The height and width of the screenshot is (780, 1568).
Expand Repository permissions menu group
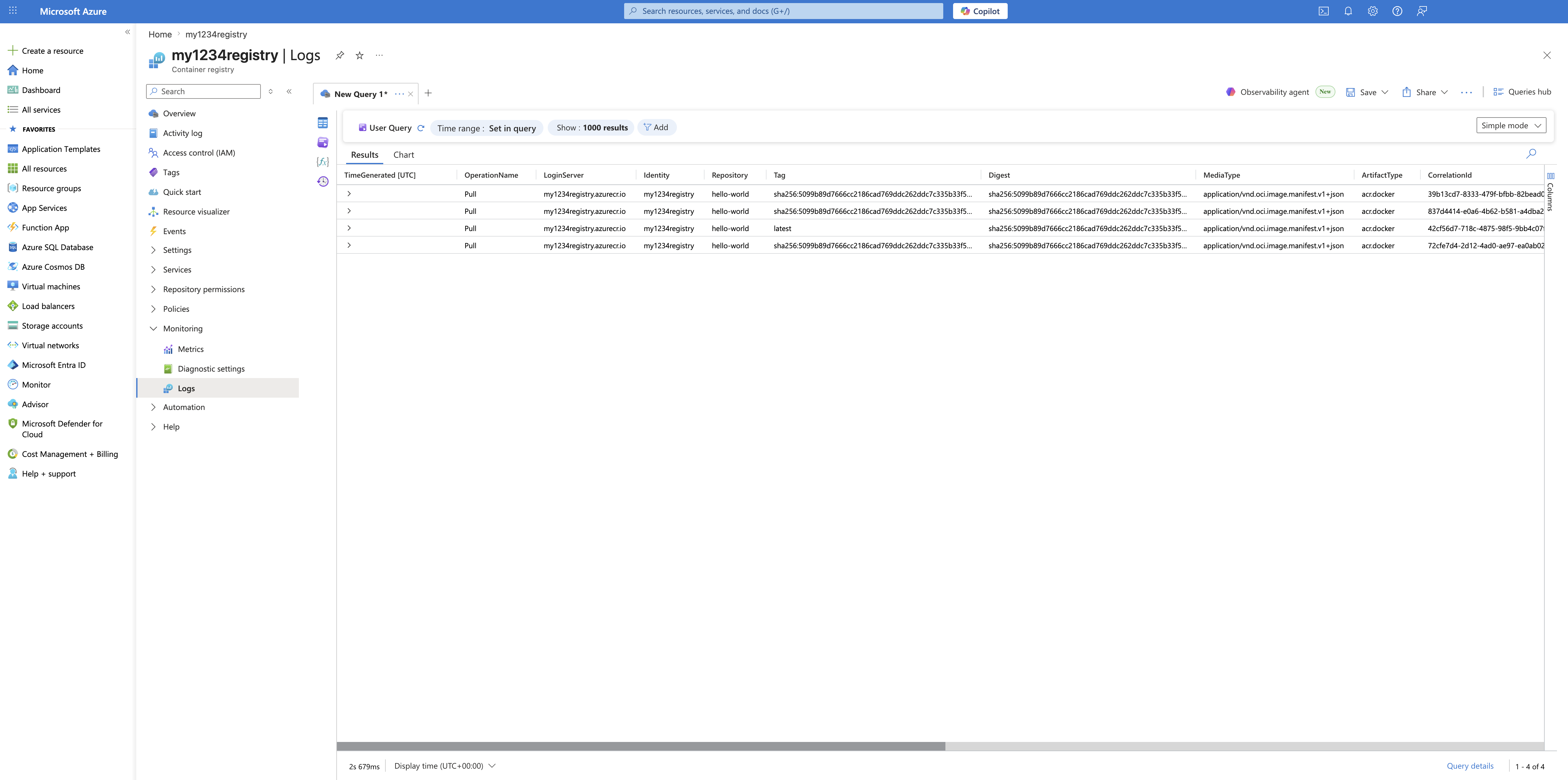203,289
